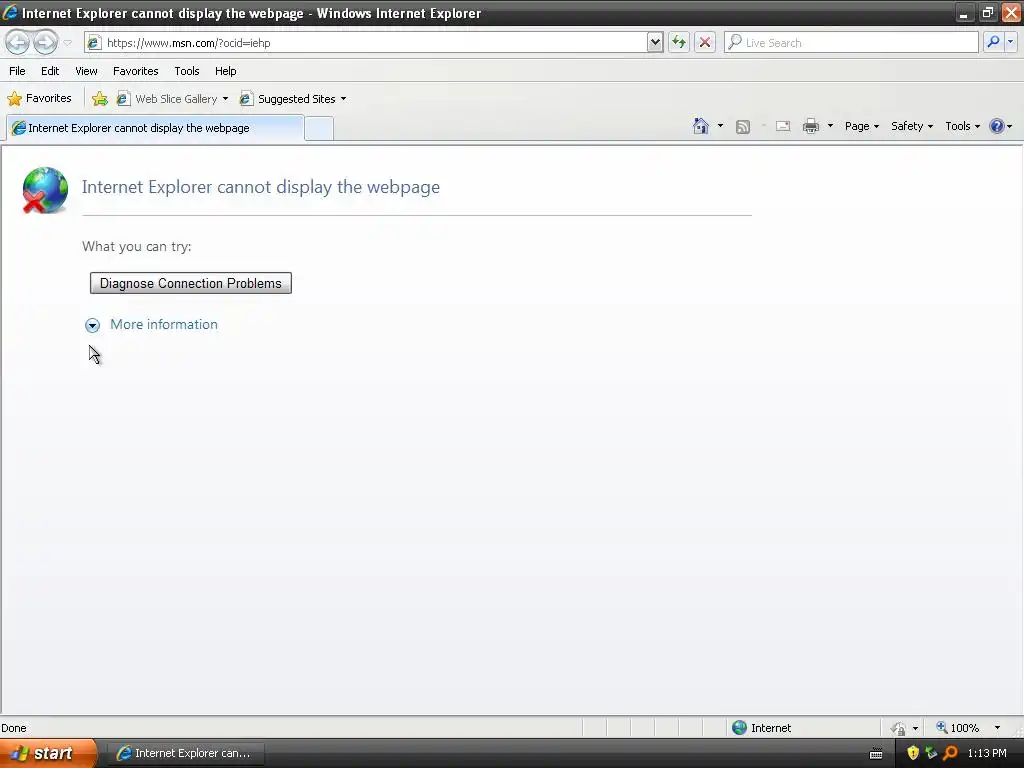Image resolution: width=1024 pixels, height=768 pixels.
Task: Open the Windows start menu
Action: 47,753
